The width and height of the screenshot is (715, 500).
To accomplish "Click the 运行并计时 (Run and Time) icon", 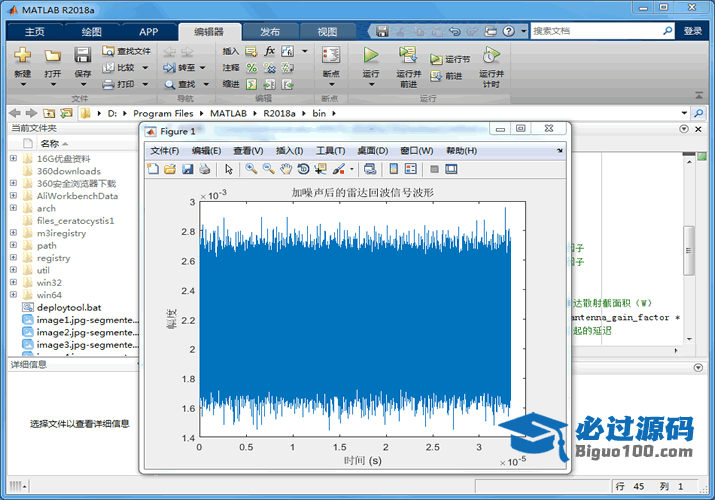I will [x=492, y=55].
